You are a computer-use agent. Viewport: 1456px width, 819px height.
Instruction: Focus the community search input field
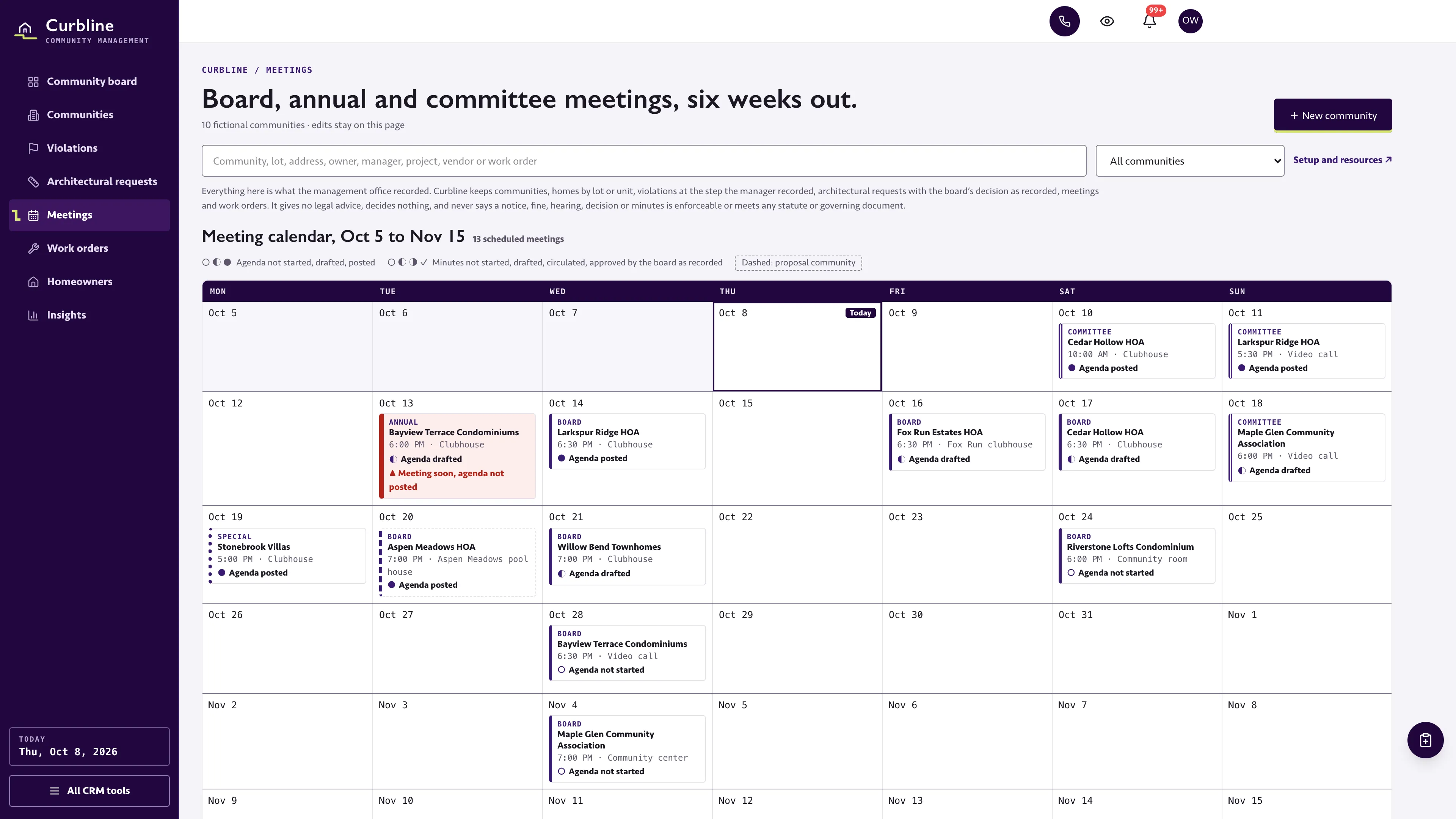(x=644, y=161)
